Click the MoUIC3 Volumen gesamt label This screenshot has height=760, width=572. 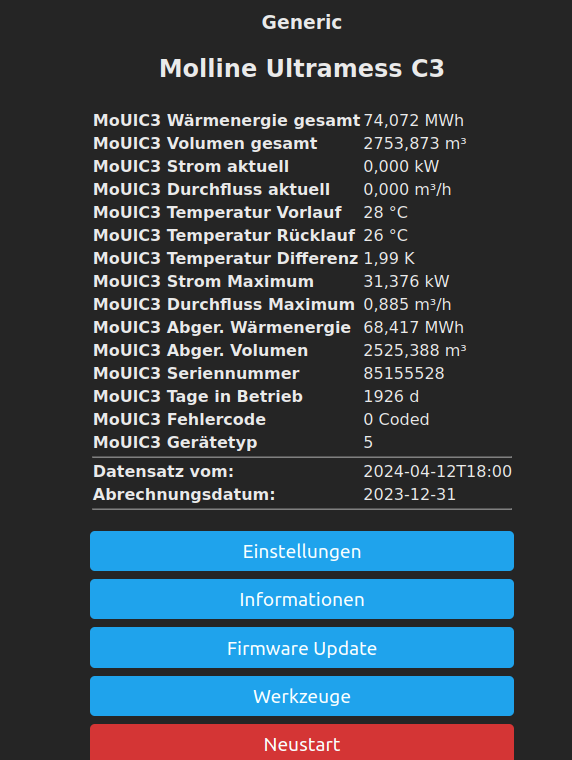(205, 143)
